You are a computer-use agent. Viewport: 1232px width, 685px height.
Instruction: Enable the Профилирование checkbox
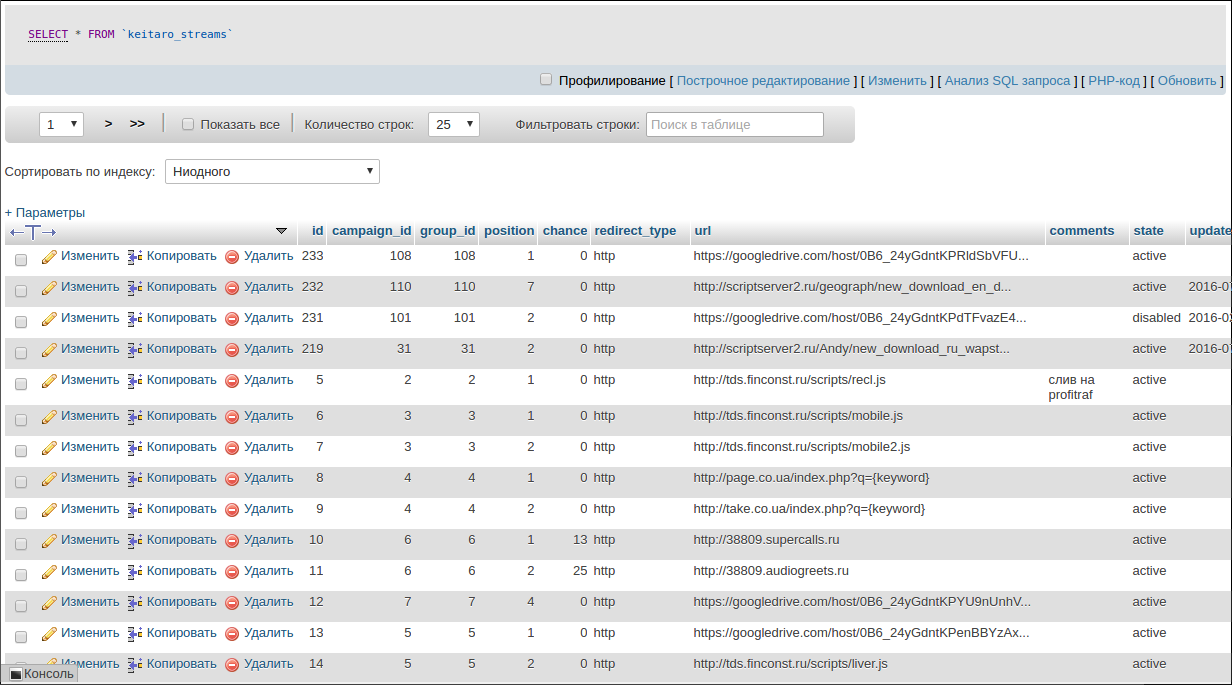(x=546, y=79)
